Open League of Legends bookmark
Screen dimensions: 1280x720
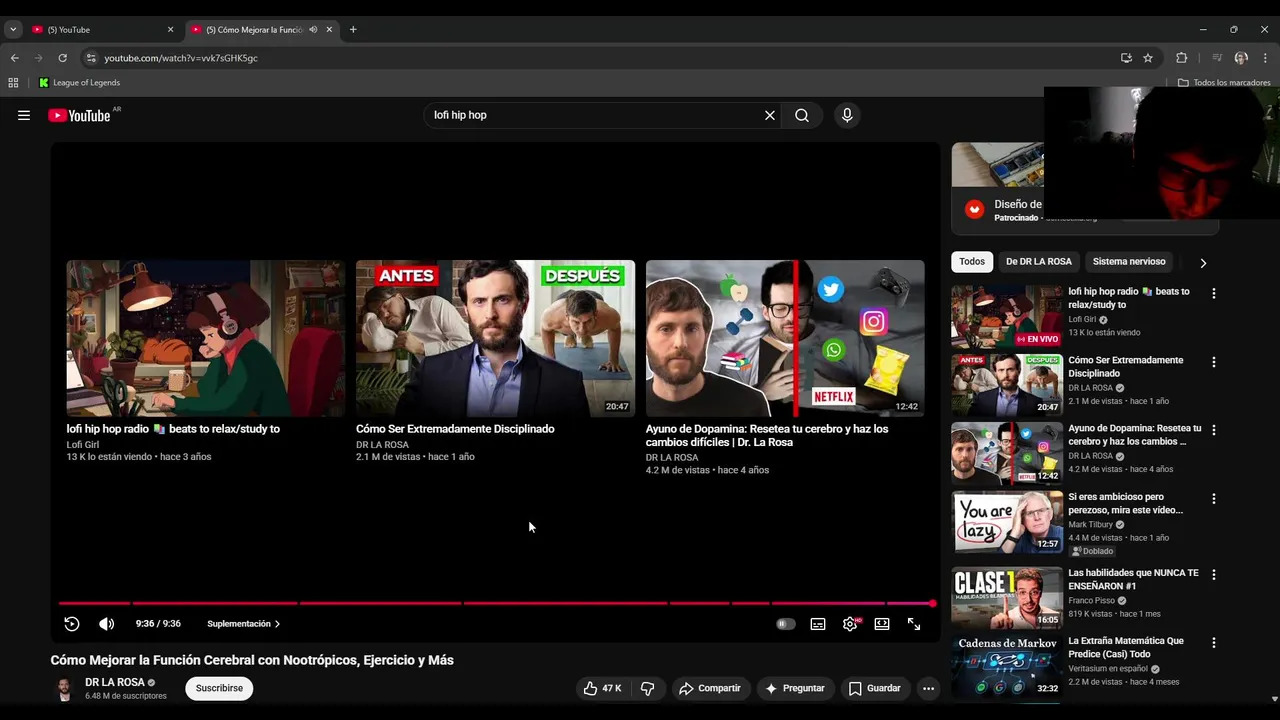[x=79, y=83]
